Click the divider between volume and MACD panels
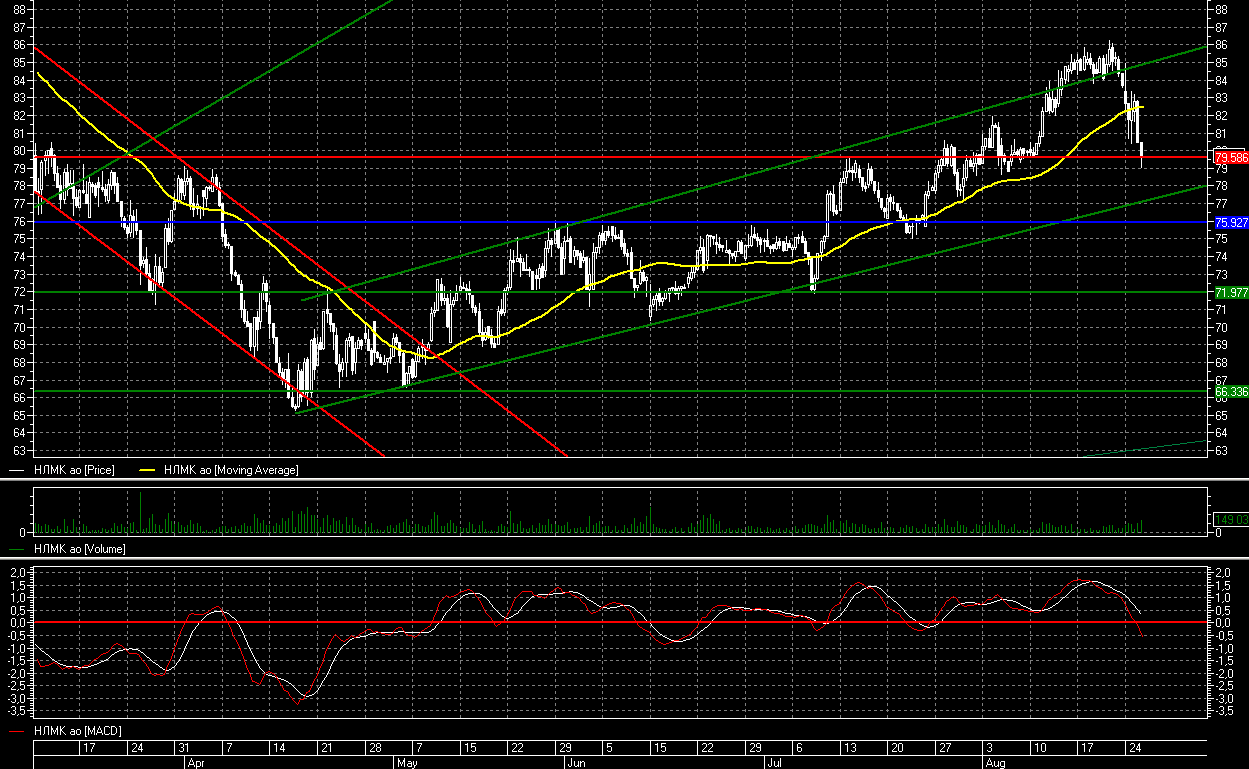This screenshot has width=1249, height=769. (624, 558)
